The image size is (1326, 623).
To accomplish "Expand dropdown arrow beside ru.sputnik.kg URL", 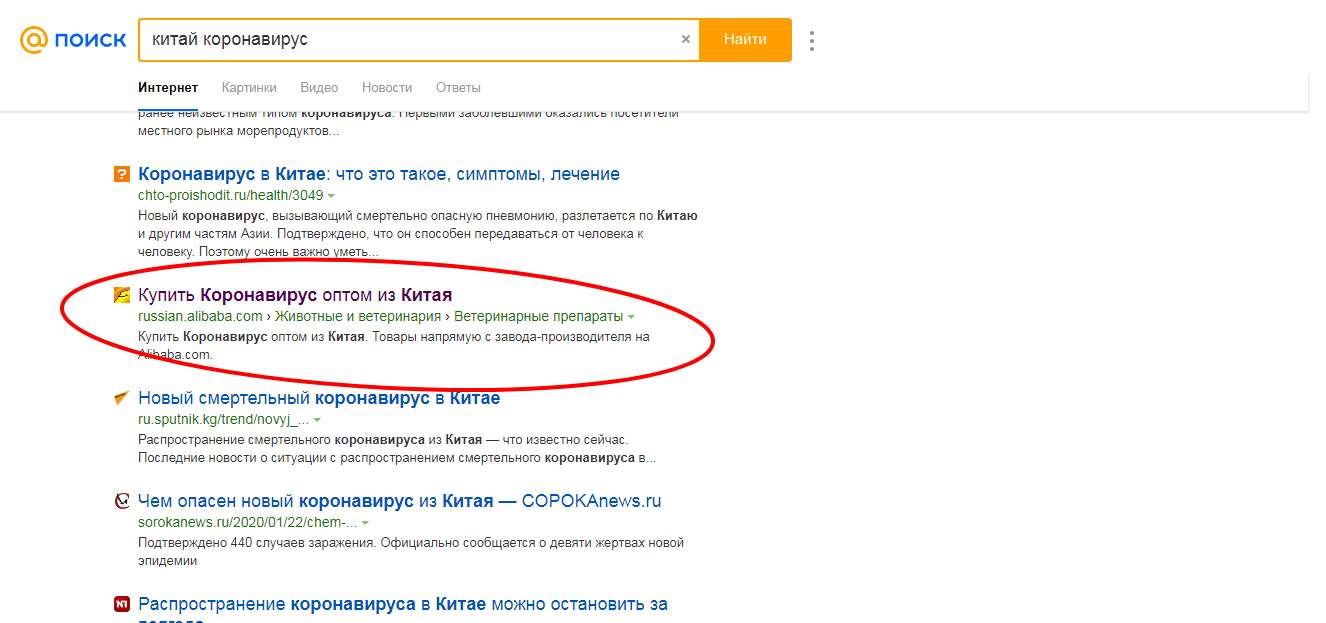I will (317, 421).
